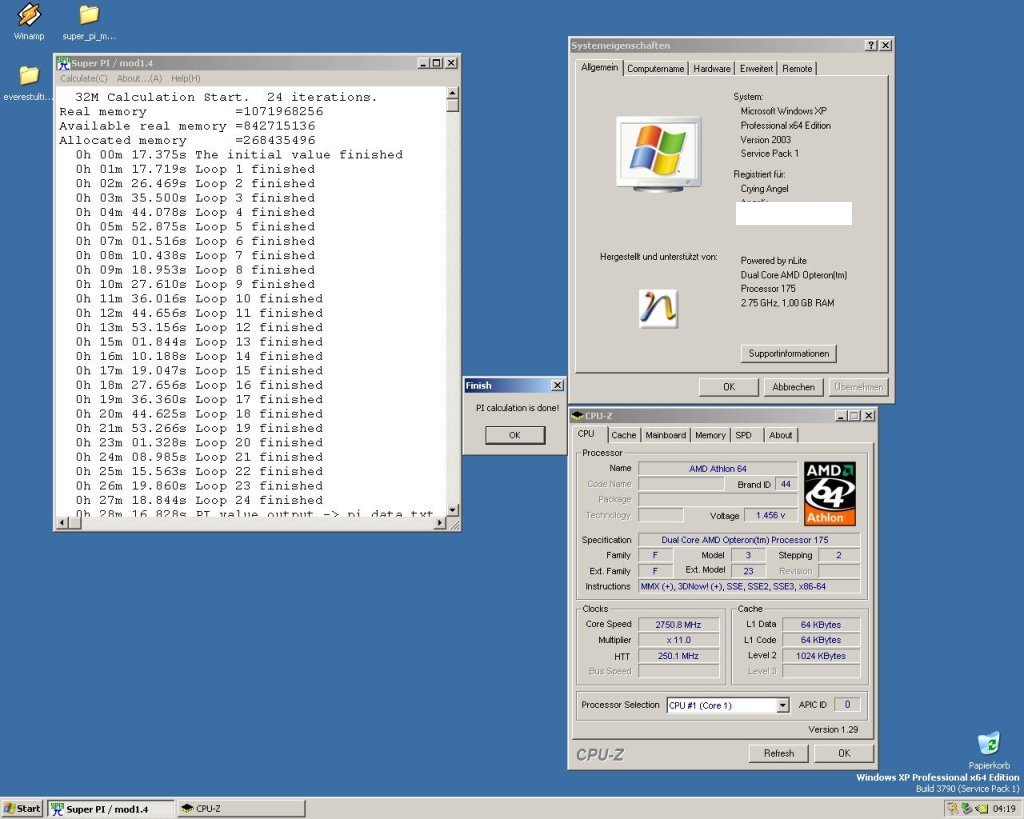This screenshot has width=1024, height=819.
Task: Select the Hardware tab in Systemeigenschaften
Action: coord(712,69)
